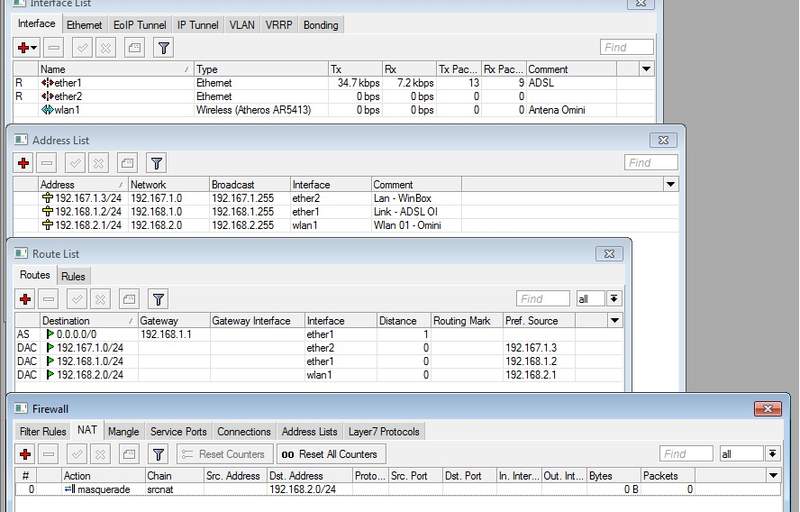Sort Address List by Address column header
This screenshot has height=512, width=800.
coord(82,184)
